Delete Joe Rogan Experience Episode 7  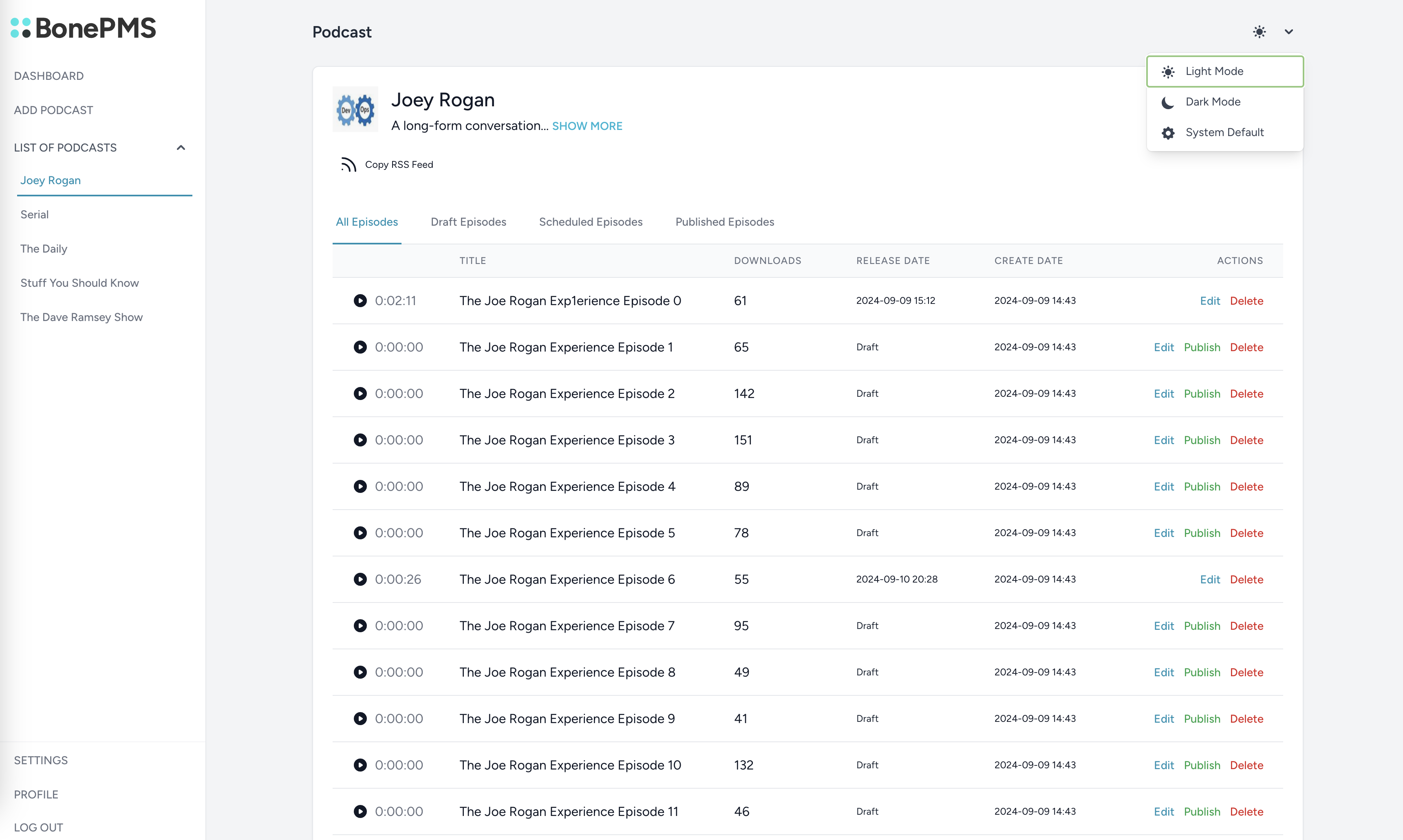pos(1246,625)
